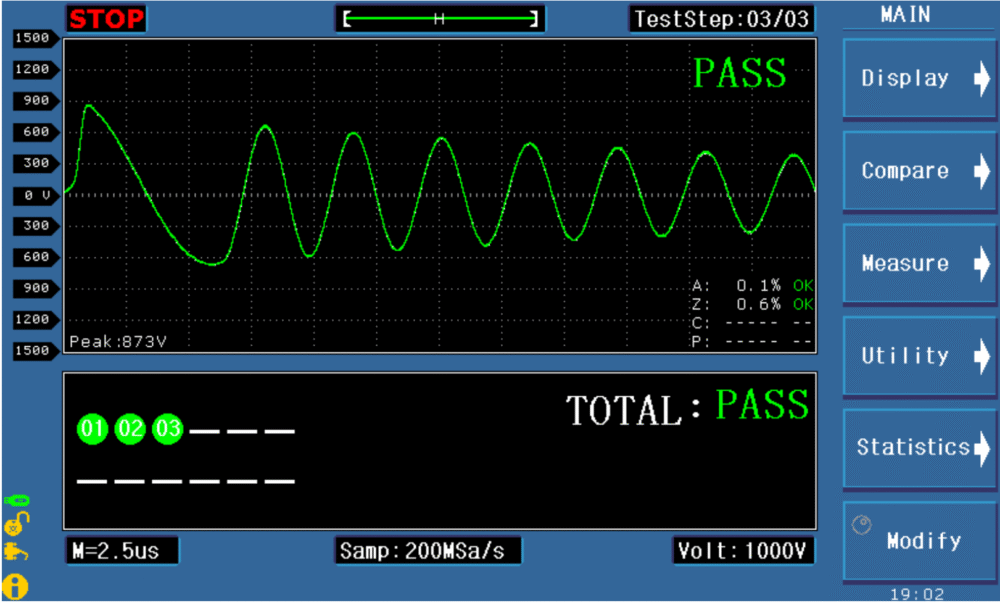Open the Display menu

point(920,78)
